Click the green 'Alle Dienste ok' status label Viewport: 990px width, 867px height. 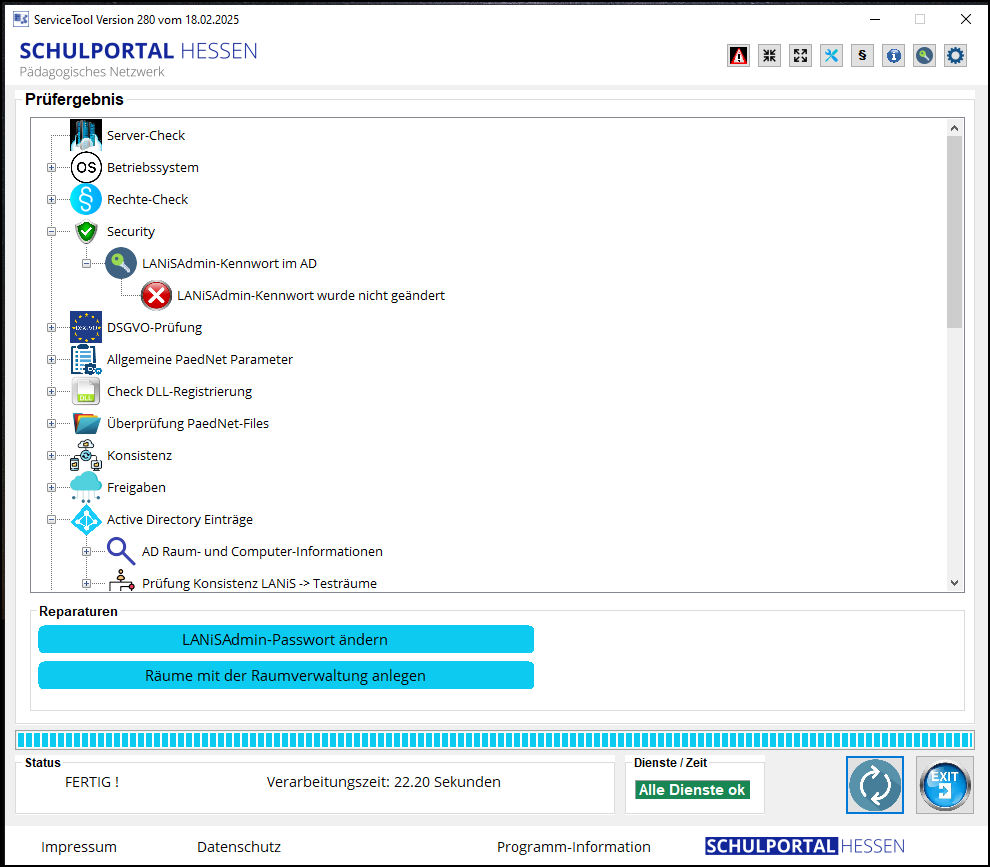[692, 789]
